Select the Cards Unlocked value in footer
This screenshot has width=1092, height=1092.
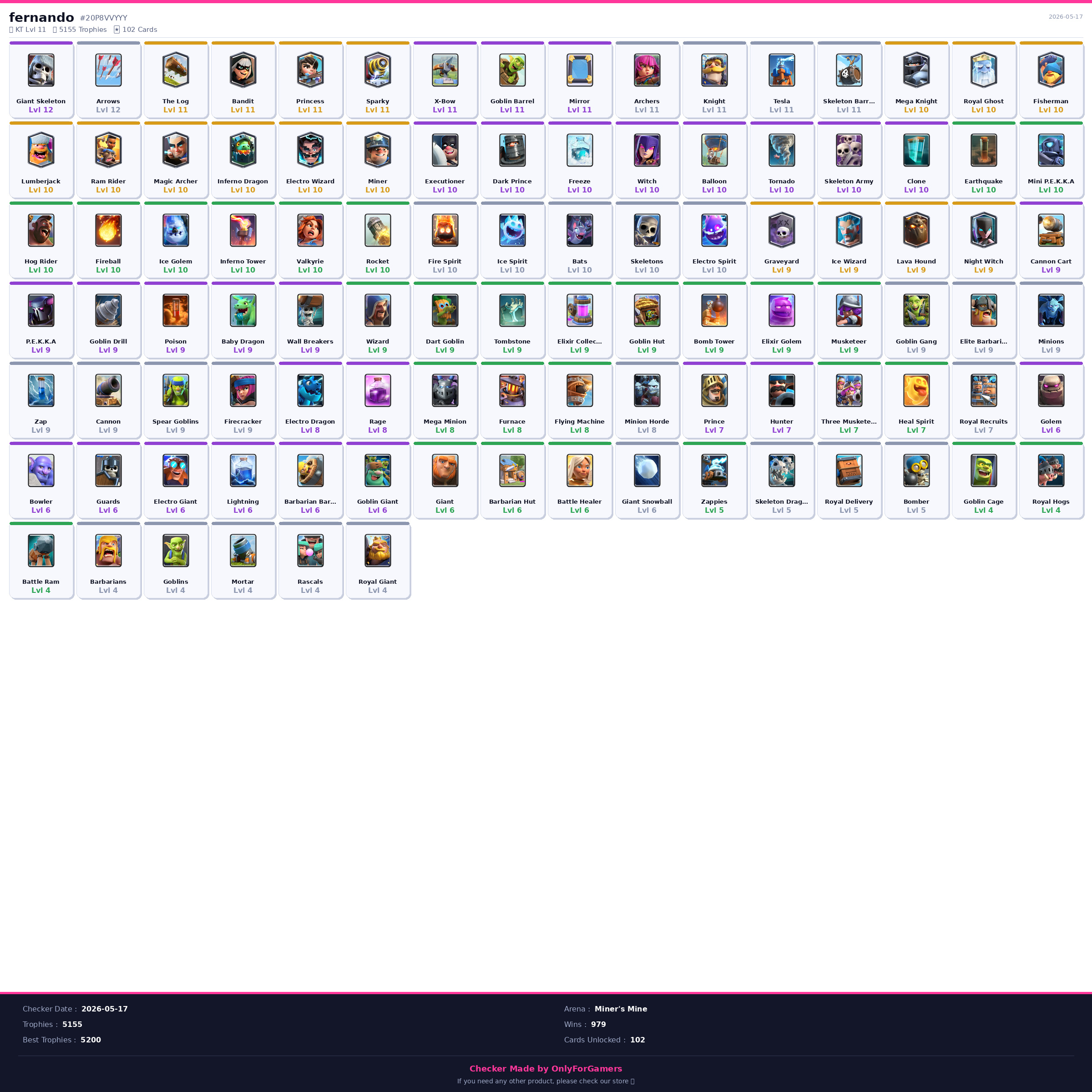pos(637,1040)
